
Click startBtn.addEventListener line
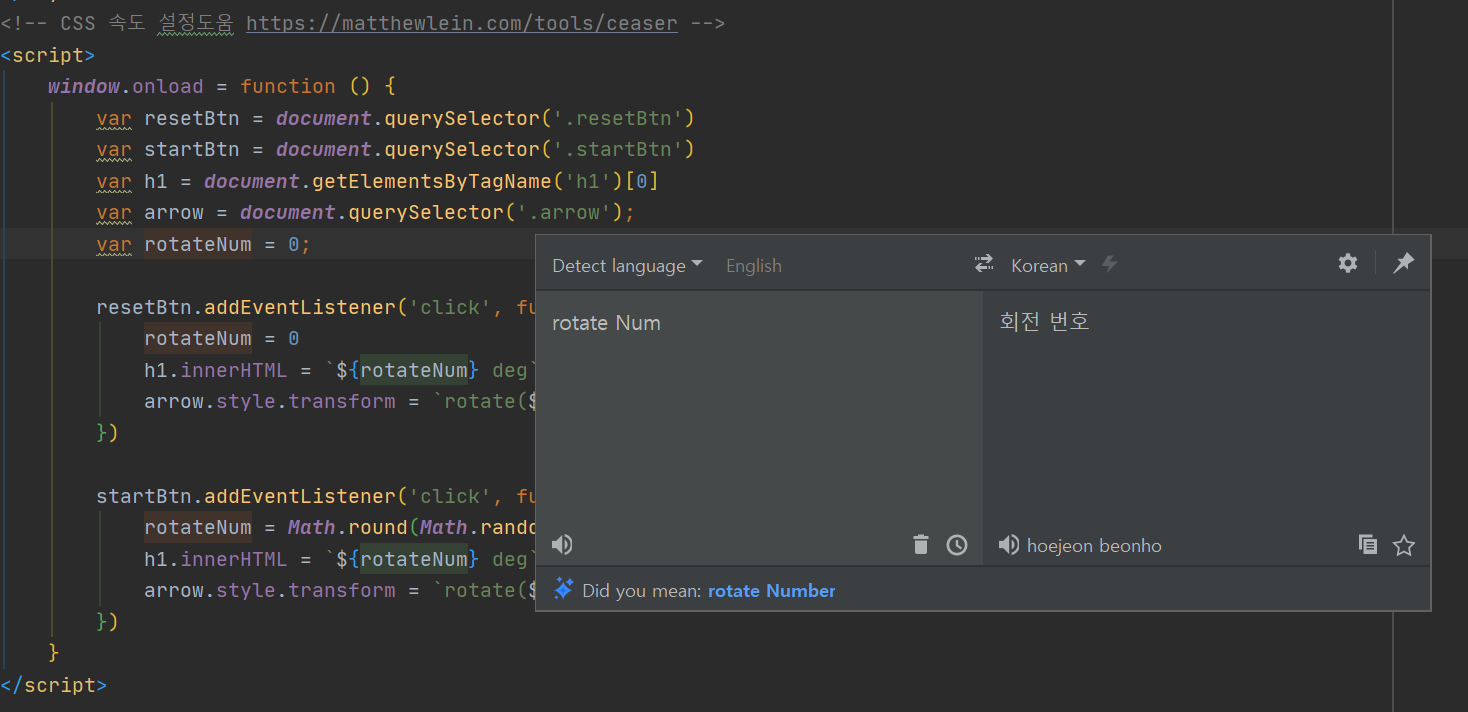(x=316, y=496)
